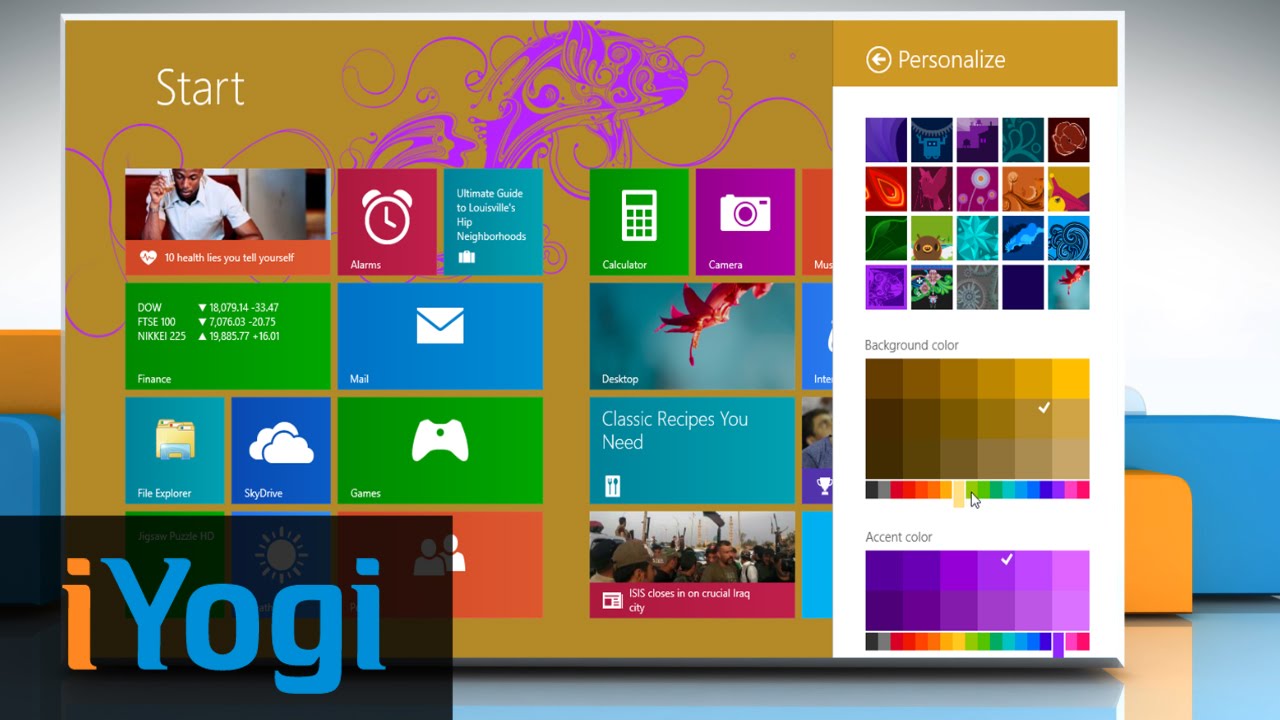
Task: Pick the magenta bird background thumbnail
Action: pyautogui.click(x=932, y=189)
